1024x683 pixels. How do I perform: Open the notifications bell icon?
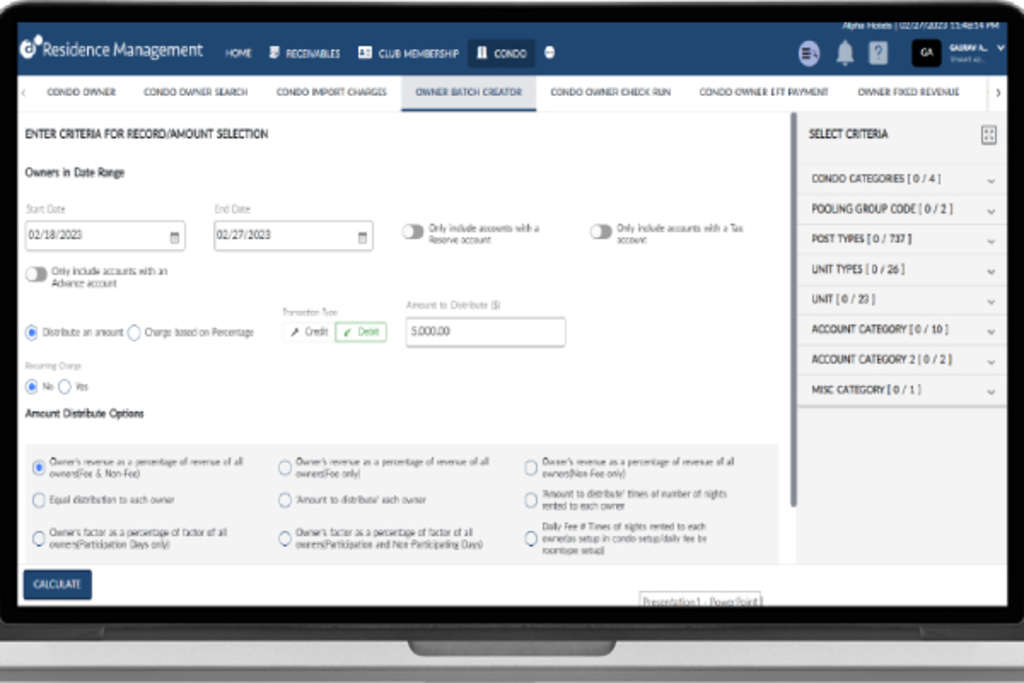[845, 54]
